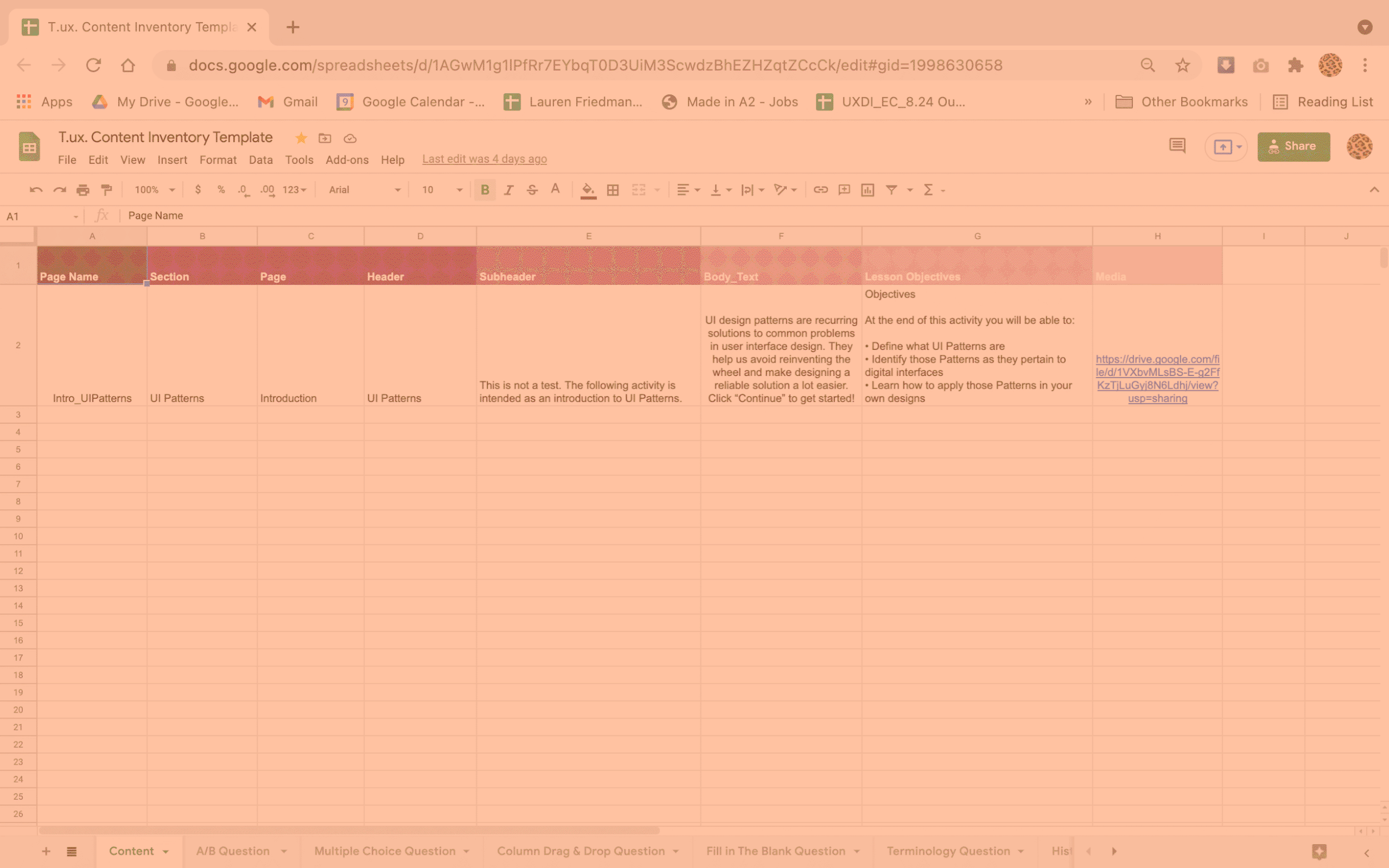Open the Format menu
Image resolution: width=1389 pixels, height=868 pixels.
[x=218, y=159]
